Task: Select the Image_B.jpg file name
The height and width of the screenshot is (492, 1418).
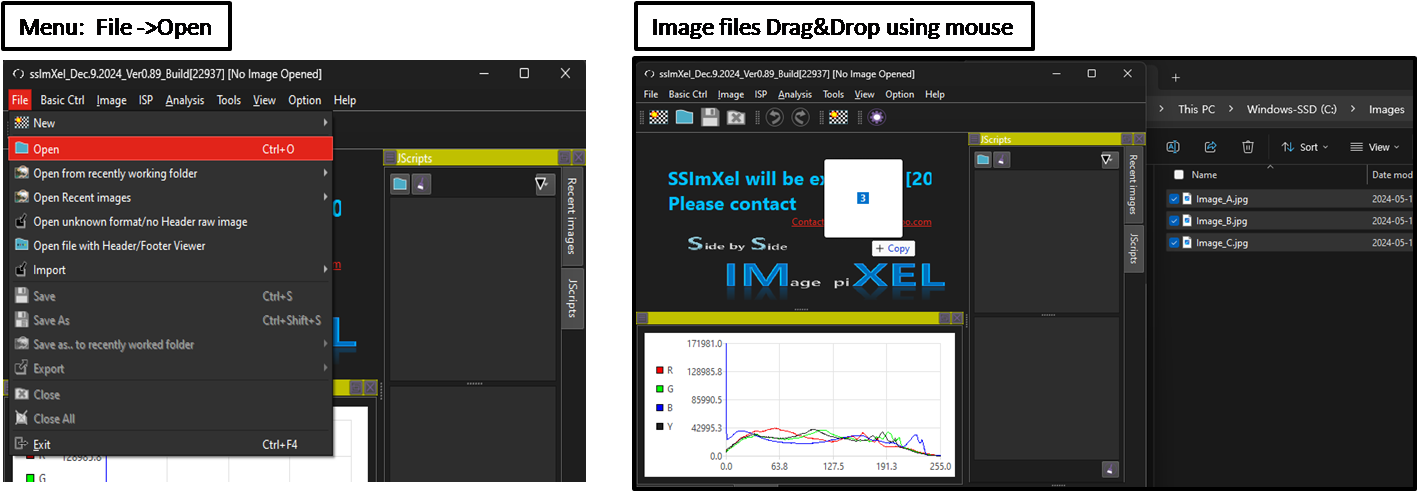Action: pos(1221,221)
